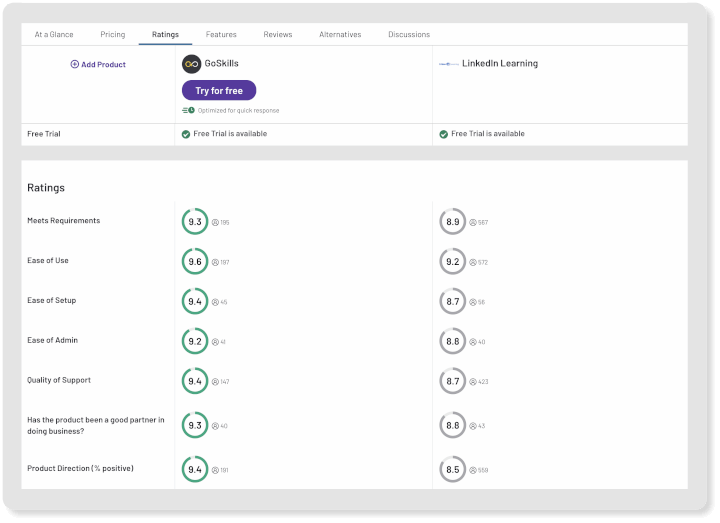Click the Ease of Use row label
Viewport: 720px width, 523px height.
[x=48, y=260]
